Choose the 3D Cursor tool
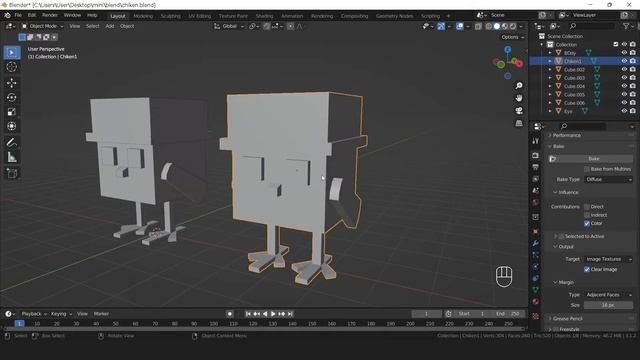 [x=12, y=67]
